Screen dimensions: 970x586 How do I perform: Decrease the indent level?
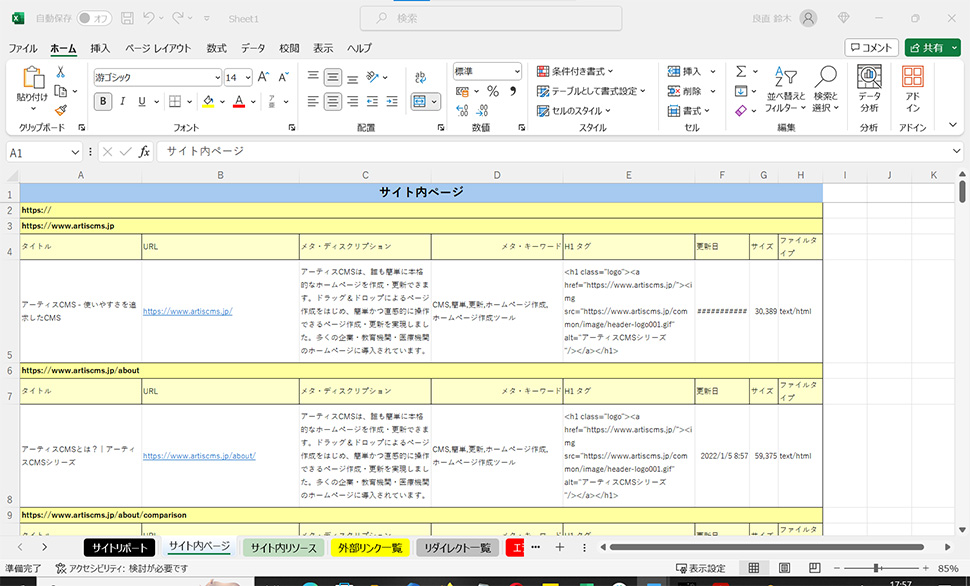372,101
